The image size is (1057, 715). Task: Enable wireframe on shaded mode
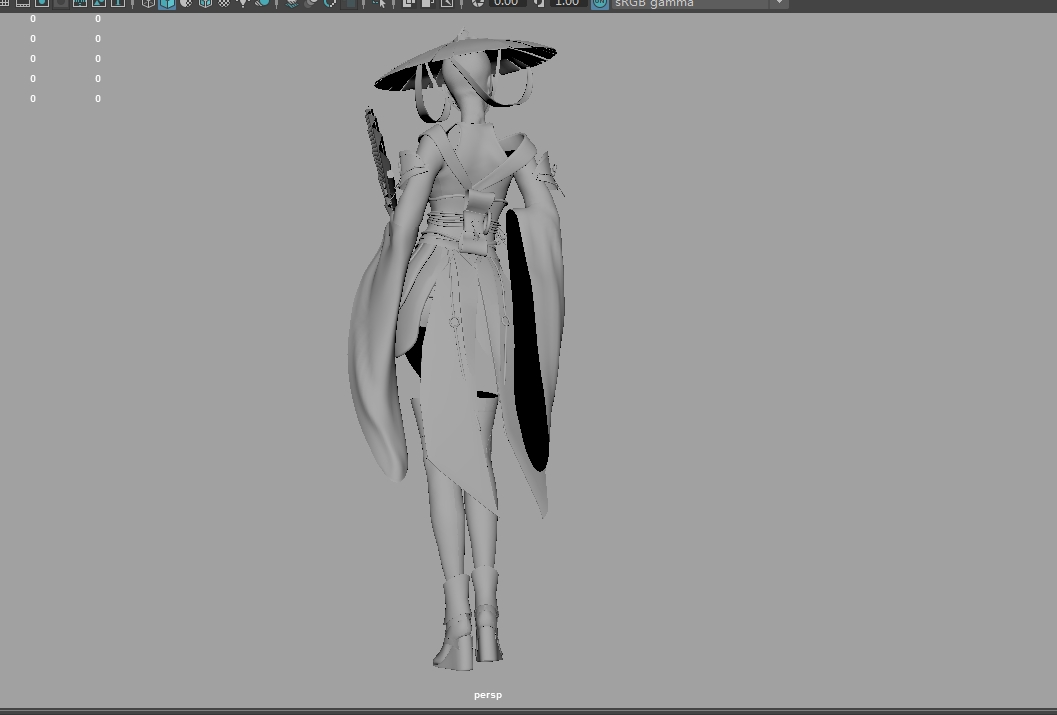coord(205,4)
